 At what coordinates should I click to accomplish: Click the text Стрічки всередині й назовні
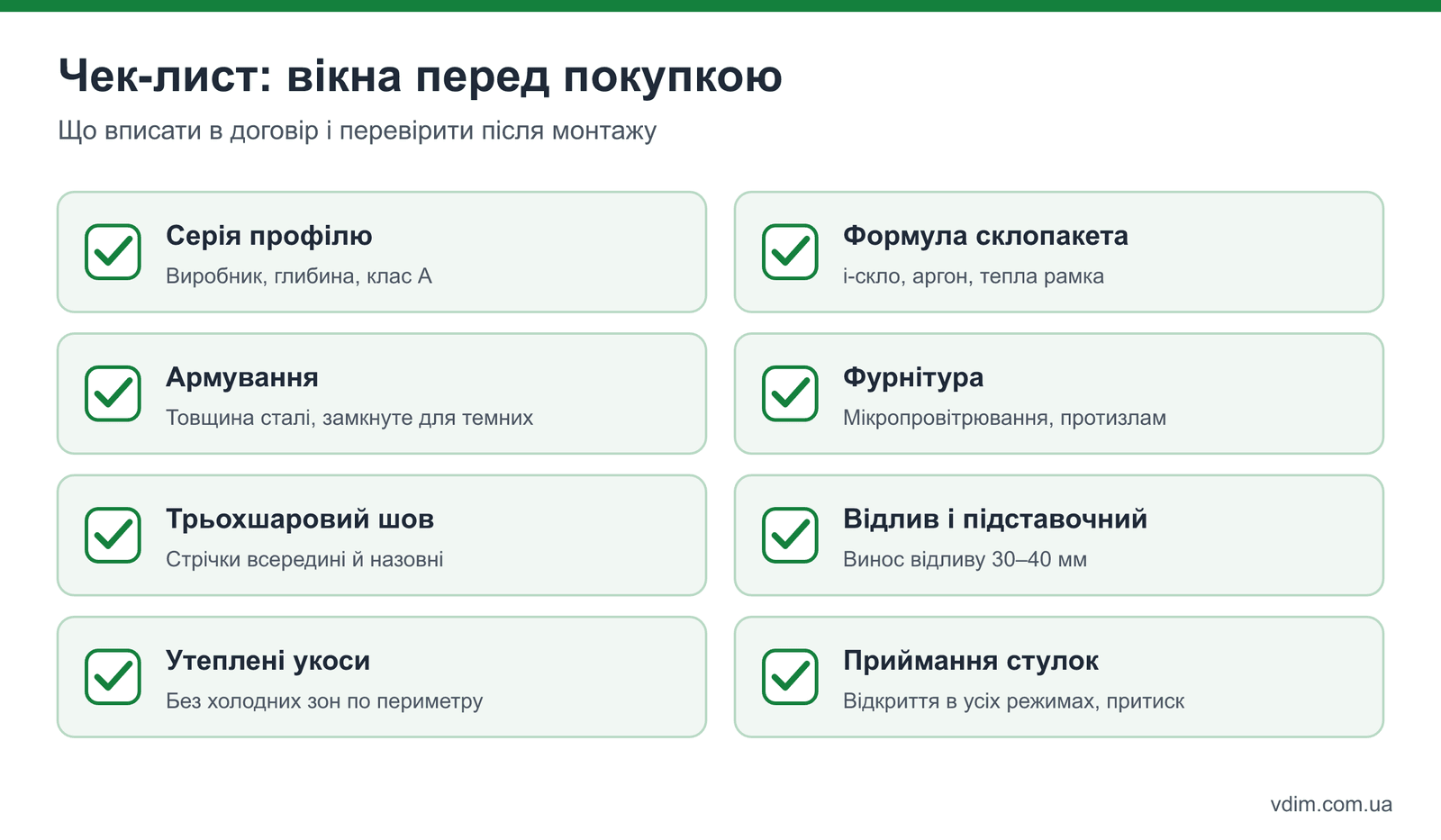coord(304,559)
